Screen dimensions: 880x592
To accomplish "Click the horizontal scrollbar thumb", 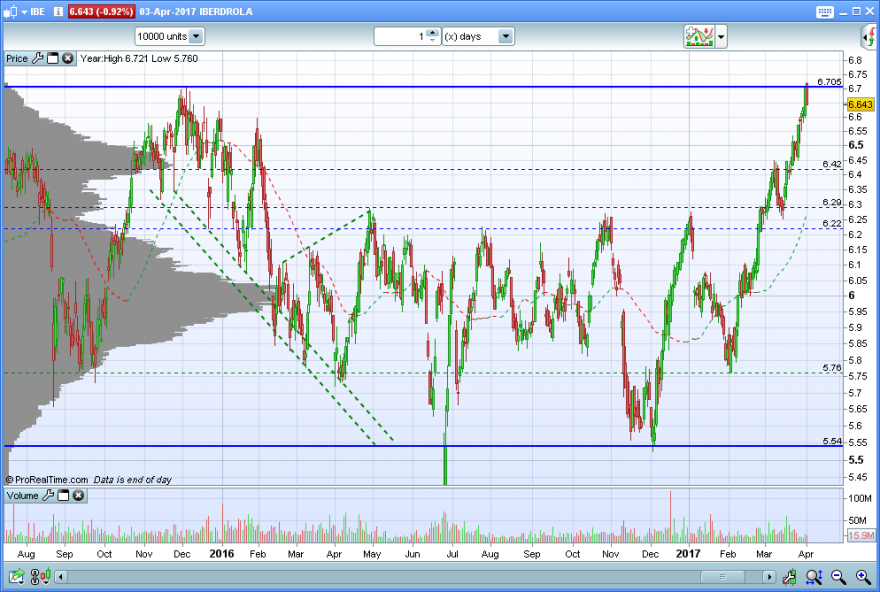I will (x=723, y=577).
